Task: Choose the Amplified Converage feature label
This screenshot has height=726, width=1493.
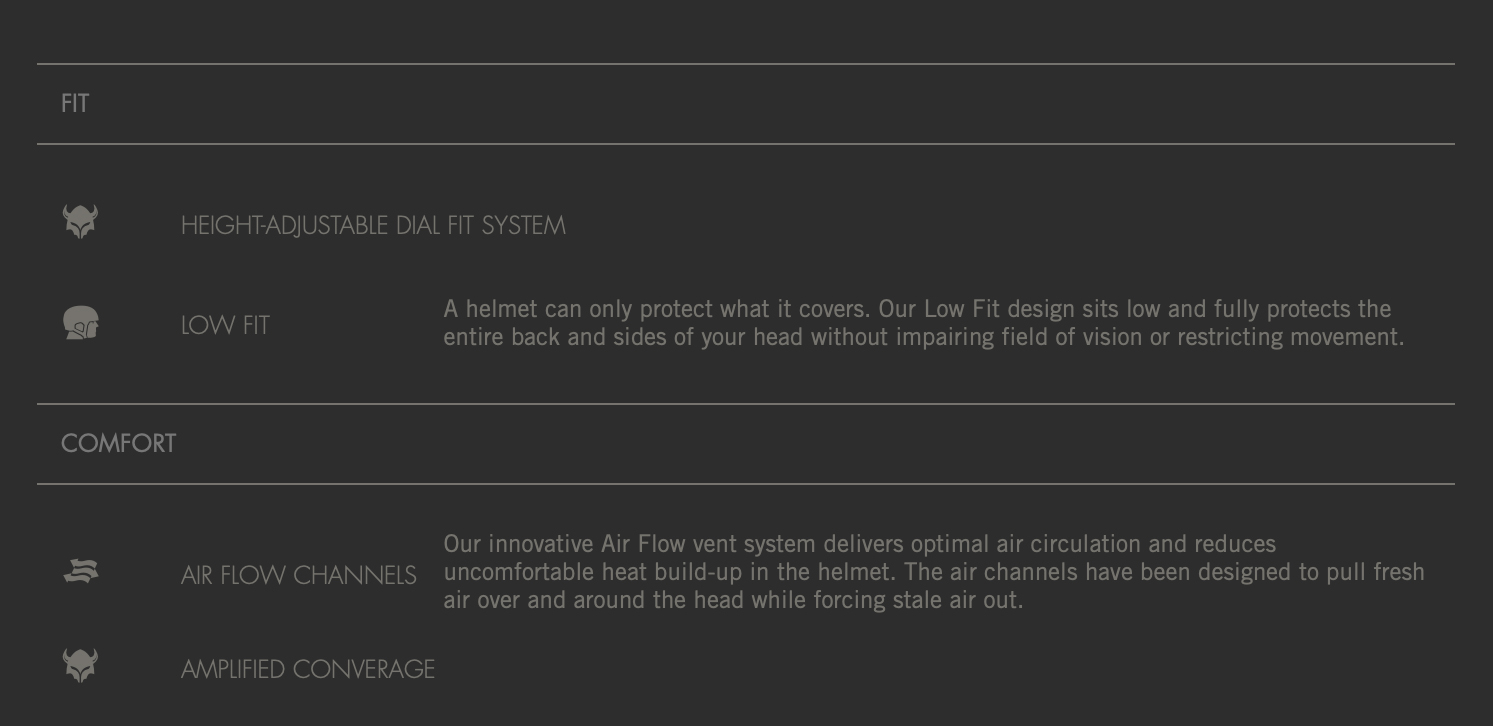Action: coord(308,669)
